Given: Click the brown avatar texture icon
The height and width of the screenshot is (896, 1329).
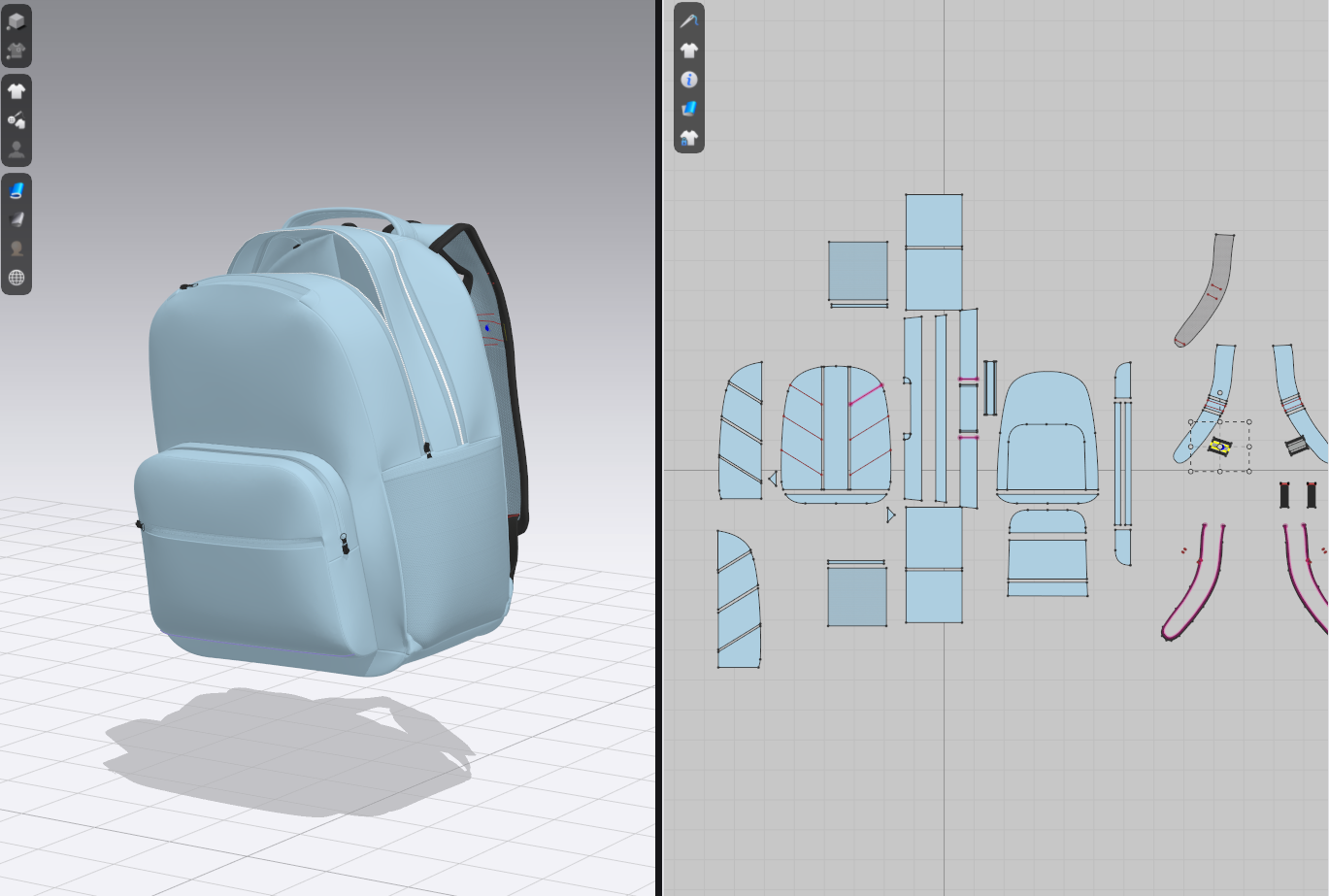Looking at the screenshot, I should tap(17, 249).
